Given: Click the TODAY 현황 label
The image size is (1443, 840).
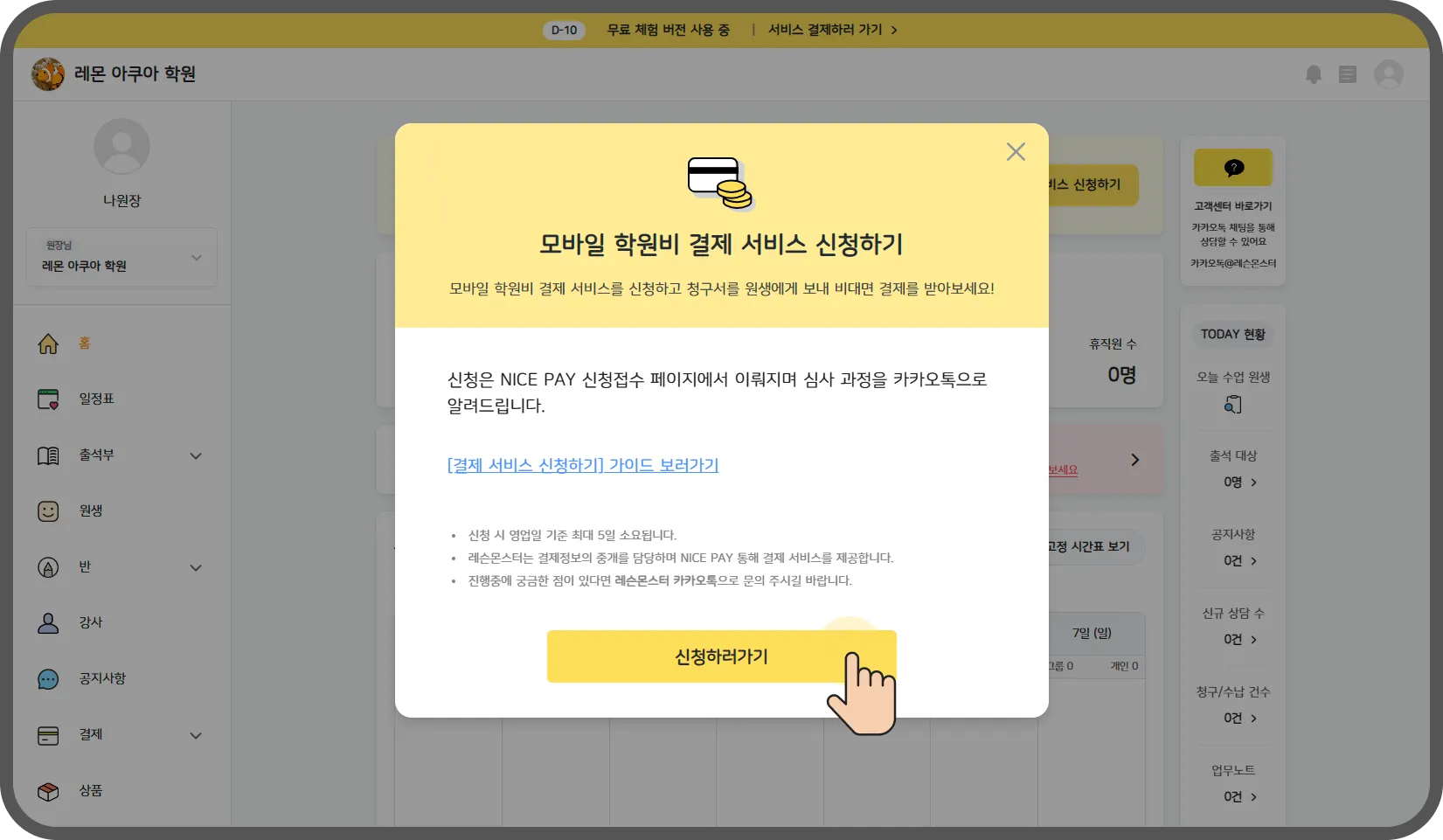Looking at the screenshot, I should (x=1232, y=334).
